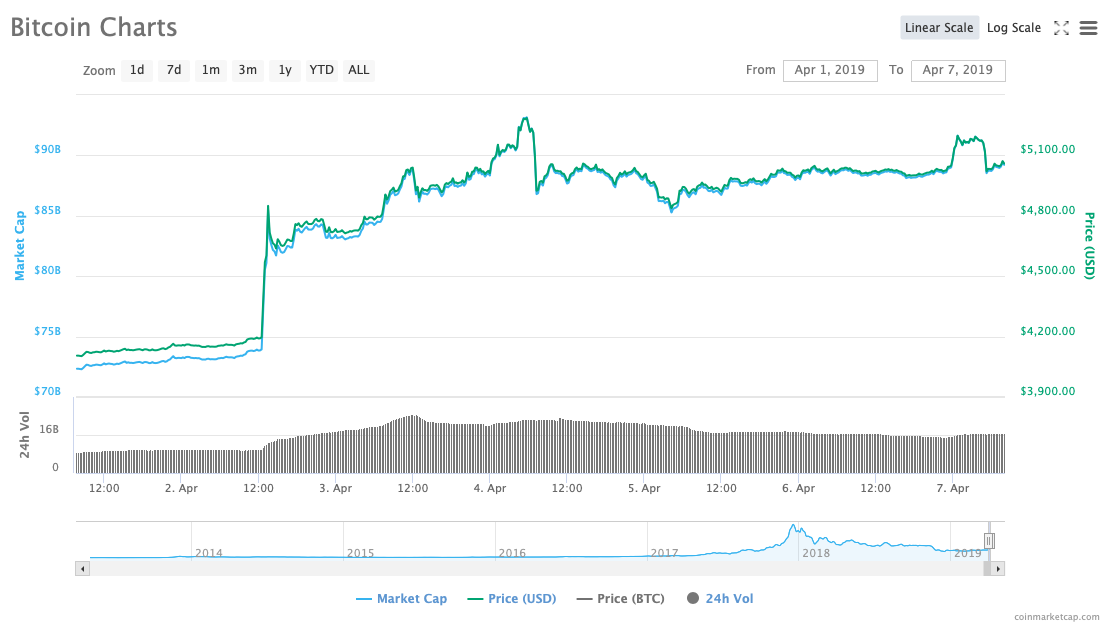
Task: Open the chart context hamburger menu
Action: point(1088,28)
